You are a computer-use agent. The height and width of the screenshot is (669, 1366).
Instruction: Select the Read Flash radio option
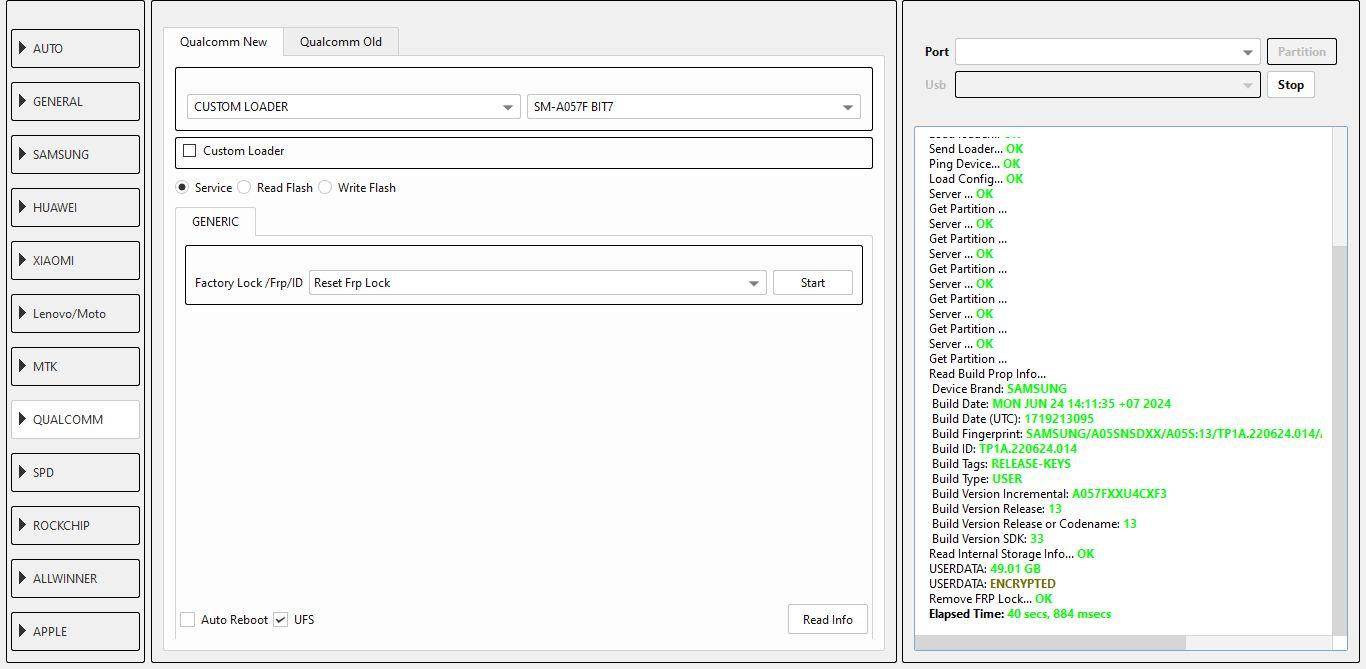click(x=244, y=188)
